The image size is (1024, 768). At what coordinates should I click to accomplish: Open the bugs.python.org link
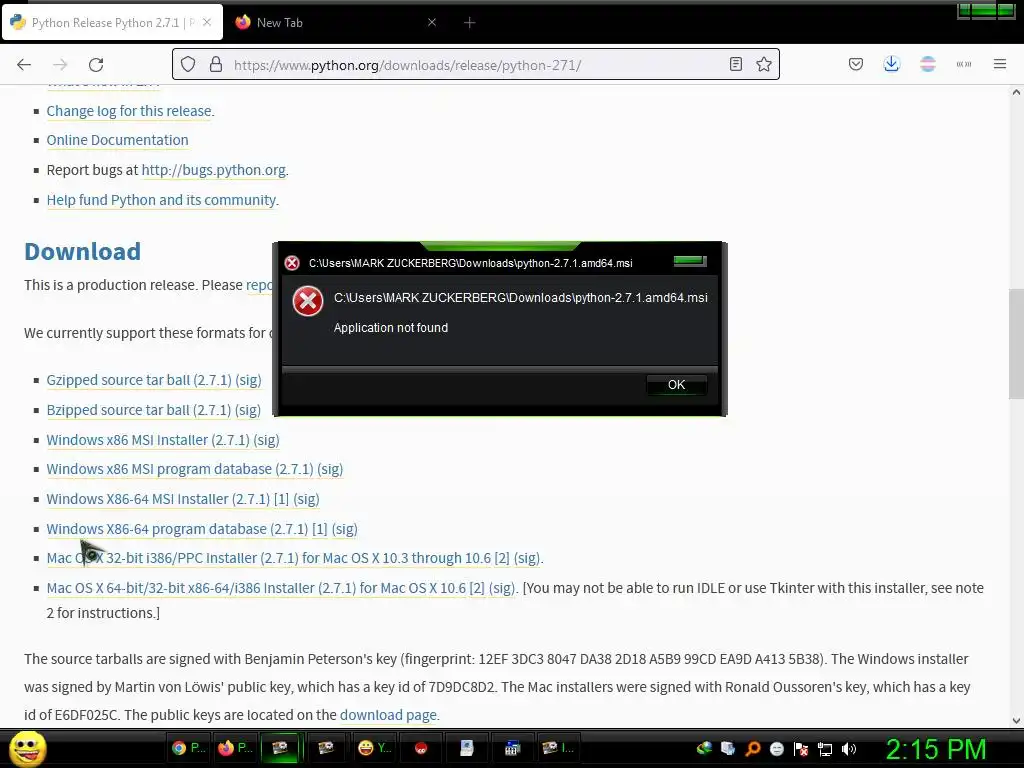(214, 170)
